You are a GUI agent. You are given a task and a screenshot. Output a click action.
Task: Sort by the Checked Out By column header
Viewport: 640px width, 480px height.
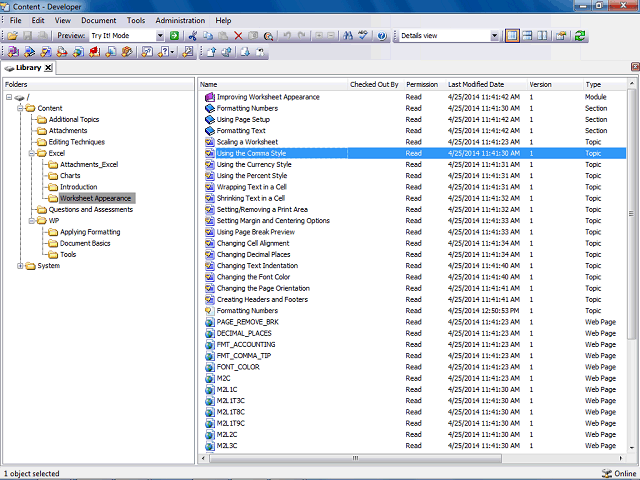(x=376, y=84)
